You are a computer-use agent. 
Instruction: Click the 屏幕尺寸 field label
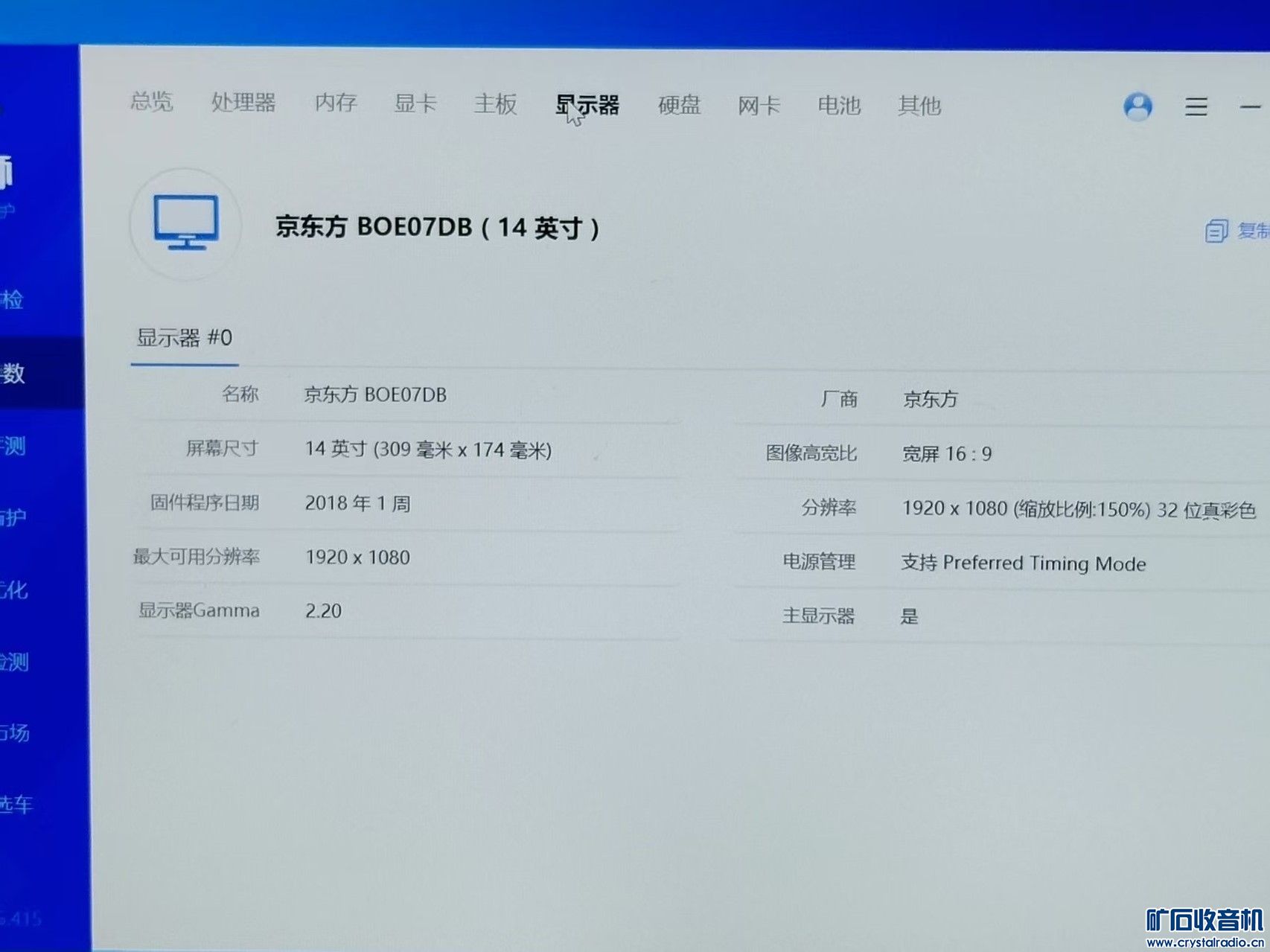coord(222,448)
